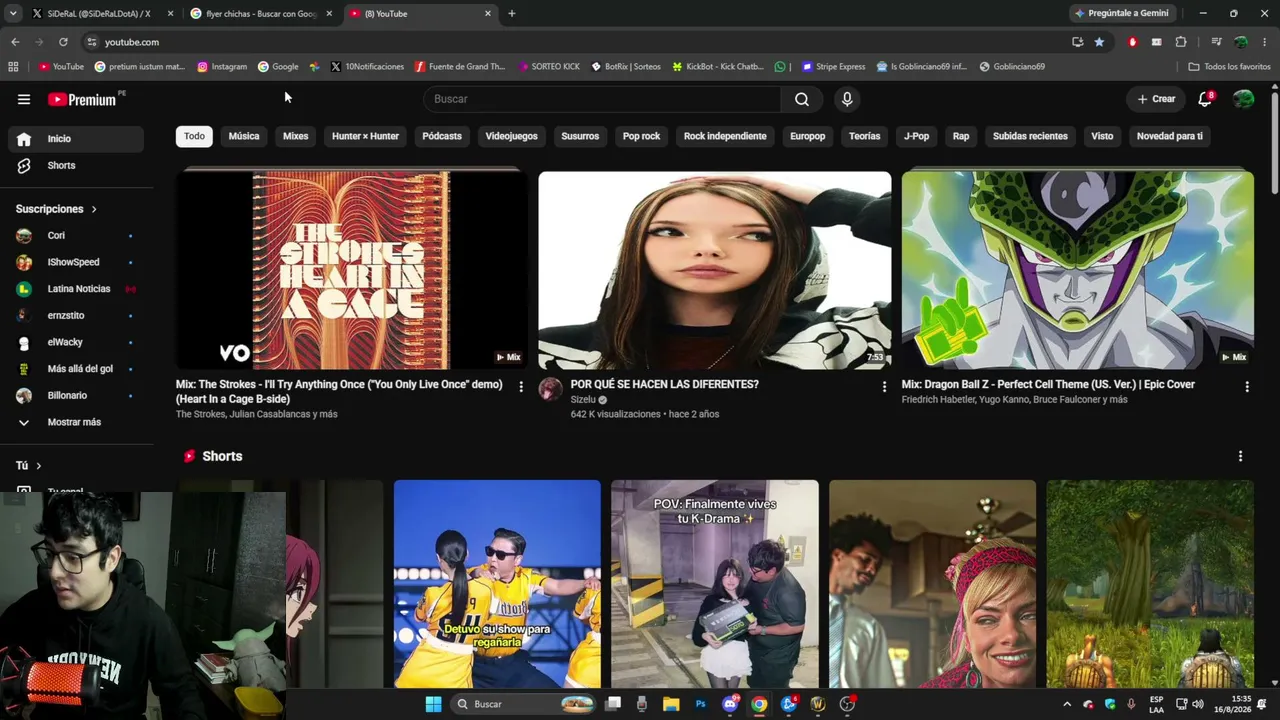1280x720 pixels.
Task: Reload the page in Chrome
Action: pyautogui.click(x=63, y=42)
